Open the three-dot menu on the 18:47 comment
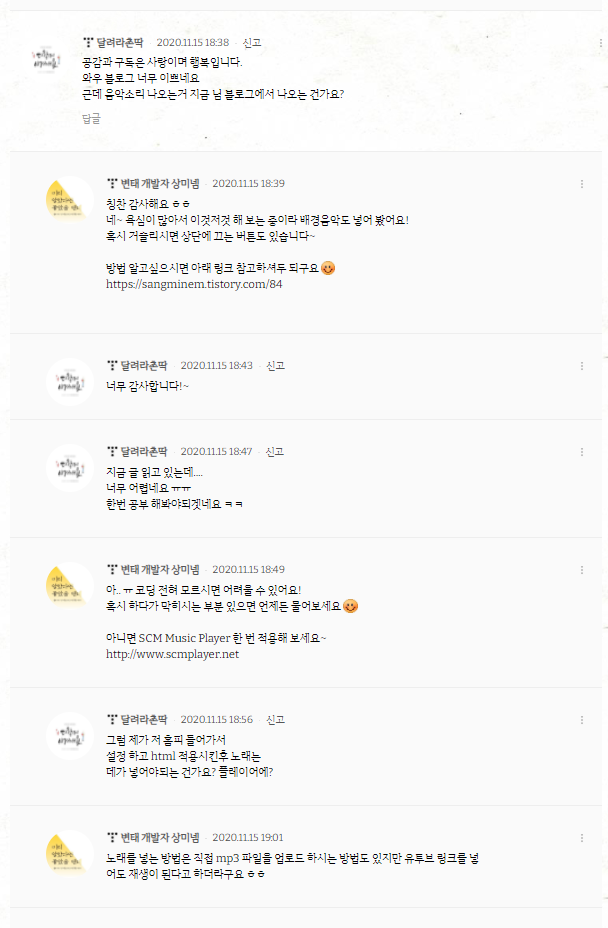The width and height of the screenshot is (608, 928). click(582, 452)
